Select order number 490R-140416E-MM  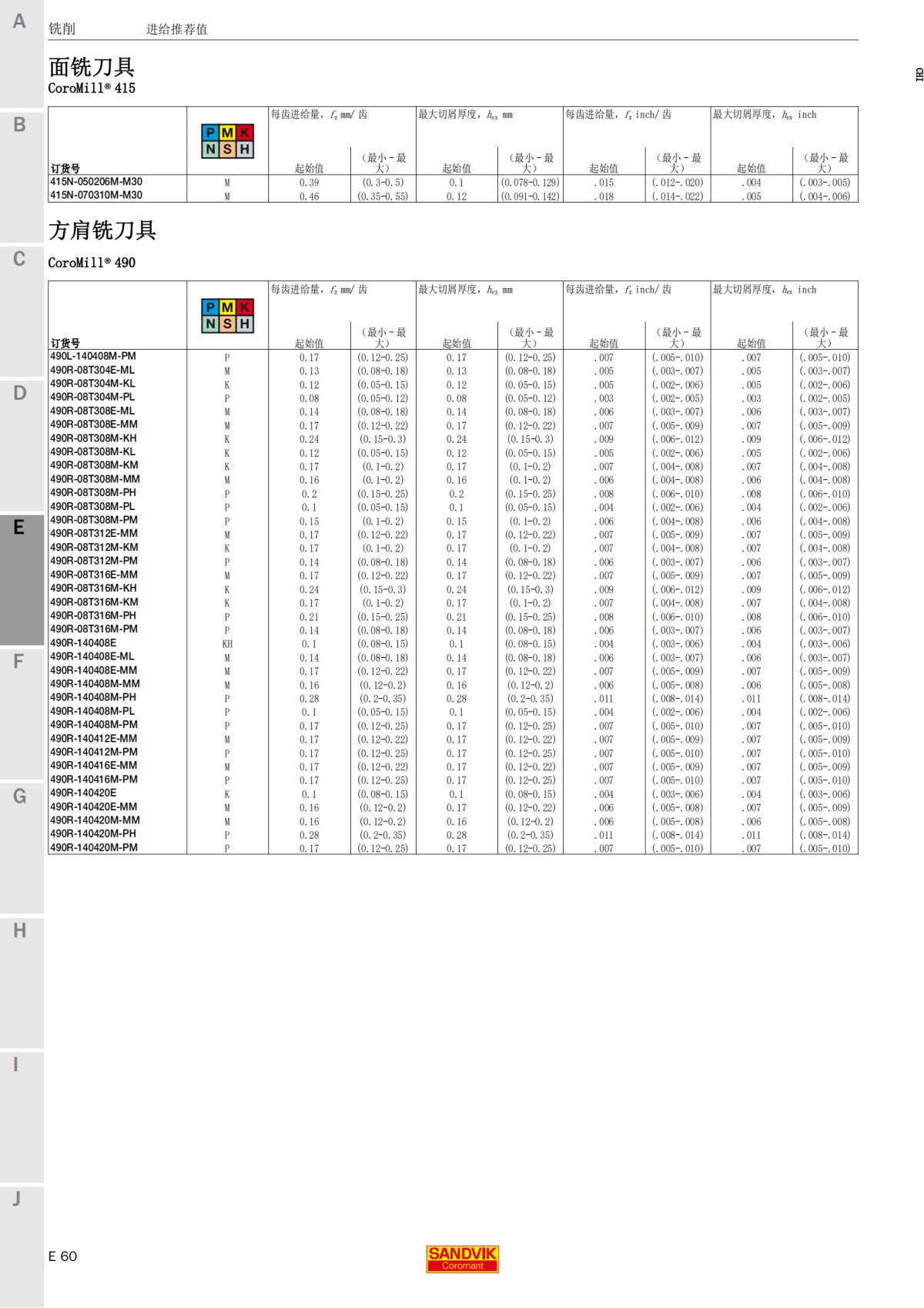pos(93,766)
